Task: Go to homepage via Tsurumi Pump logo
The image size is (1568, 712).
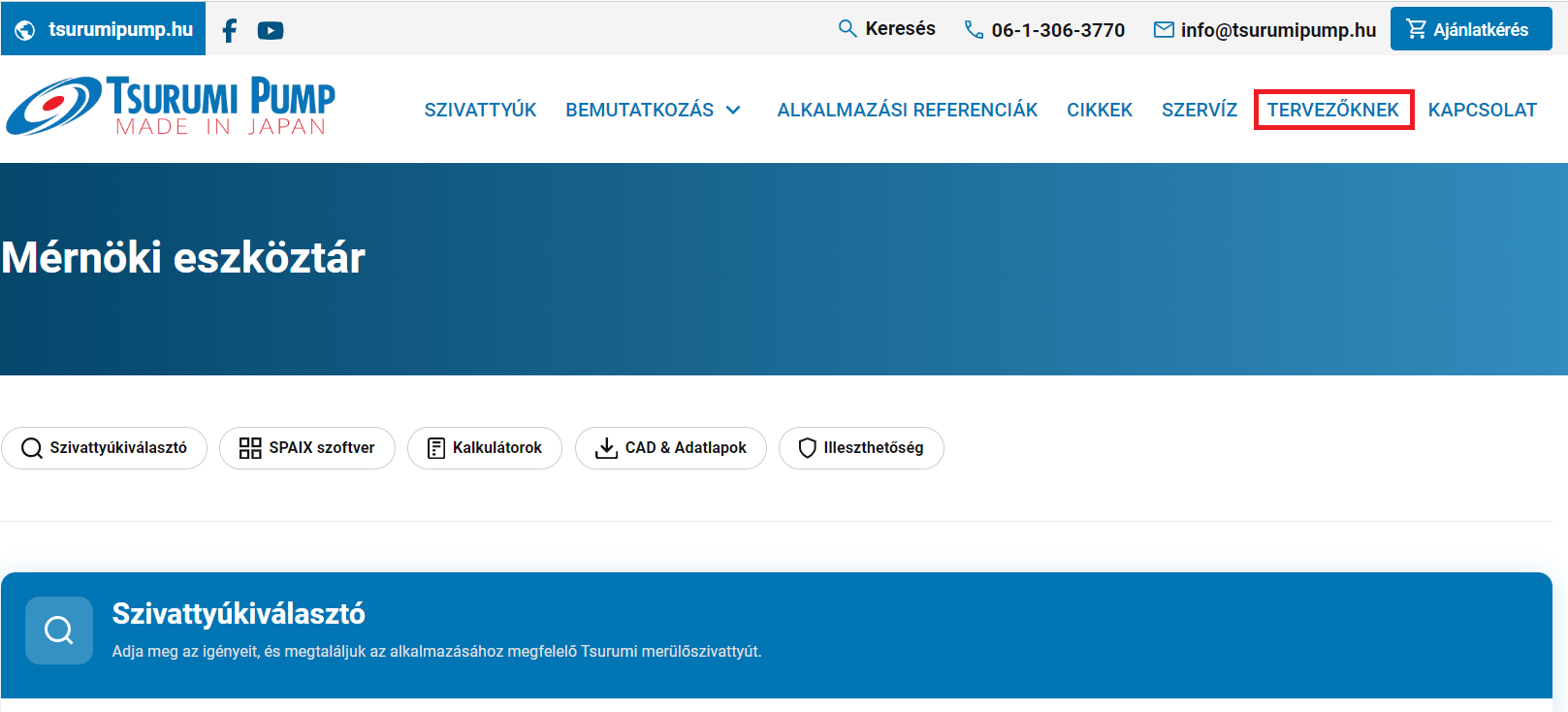Action: pos(171,106)
